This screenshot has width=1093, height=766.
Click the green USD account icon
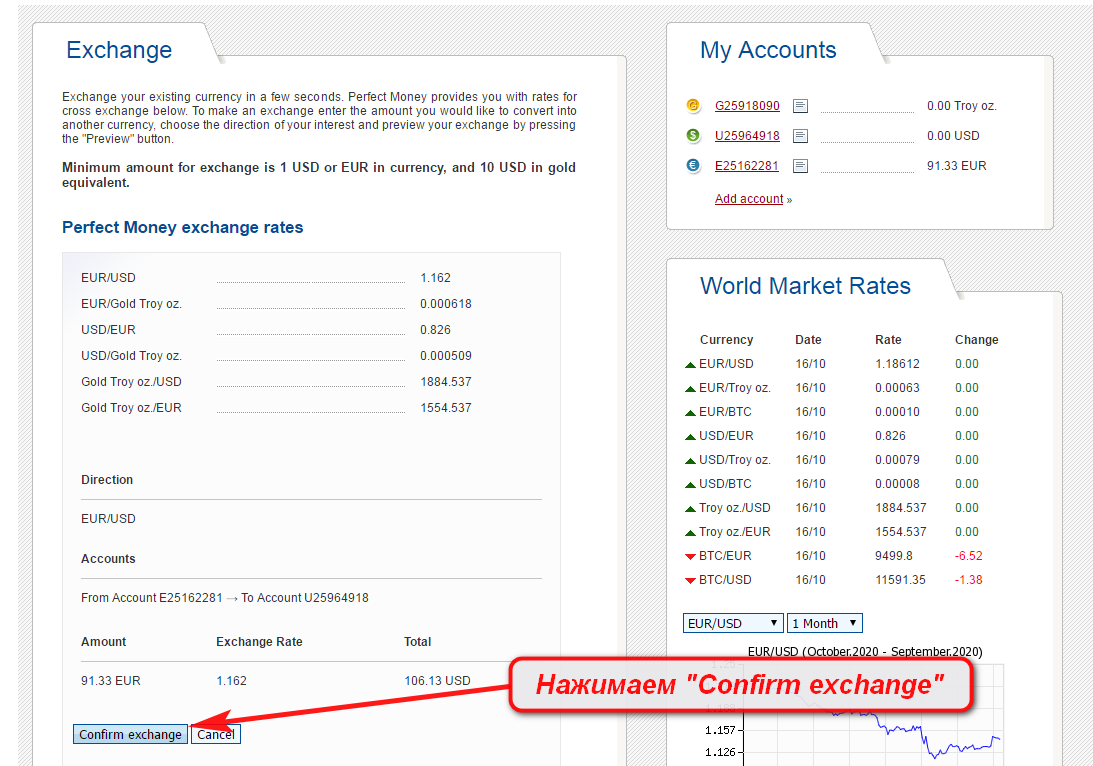point(693,135)
